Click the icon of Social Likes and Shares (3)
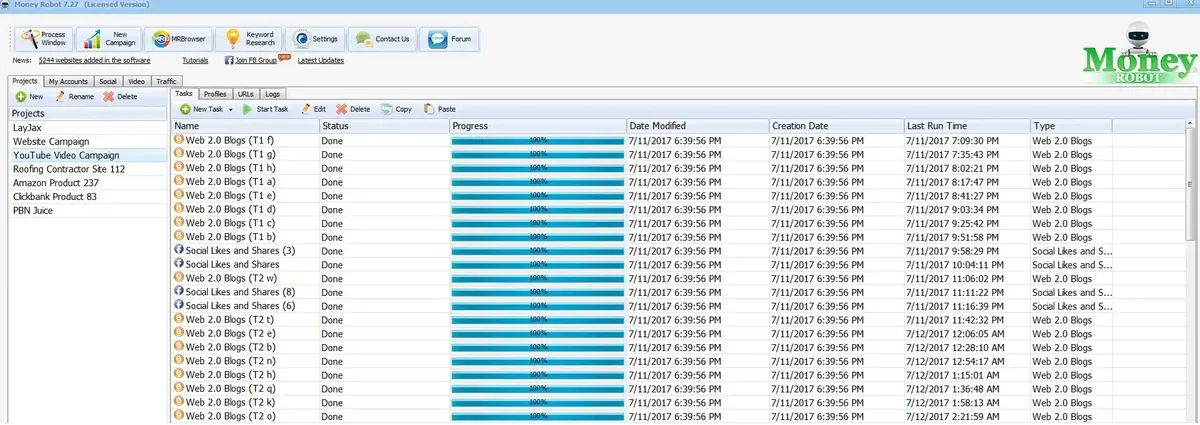Image resolution: width=1200 pixels, height=425 pixels. tap(180, 250)
